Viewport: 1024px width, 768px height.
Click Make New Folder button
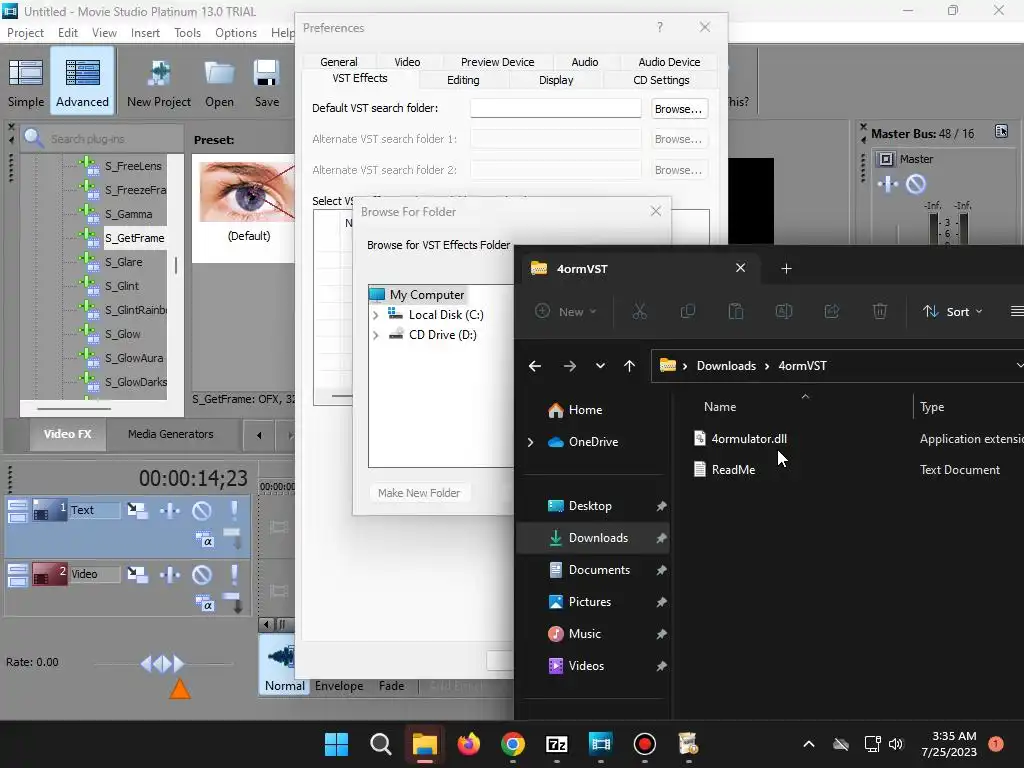point(419,493)
